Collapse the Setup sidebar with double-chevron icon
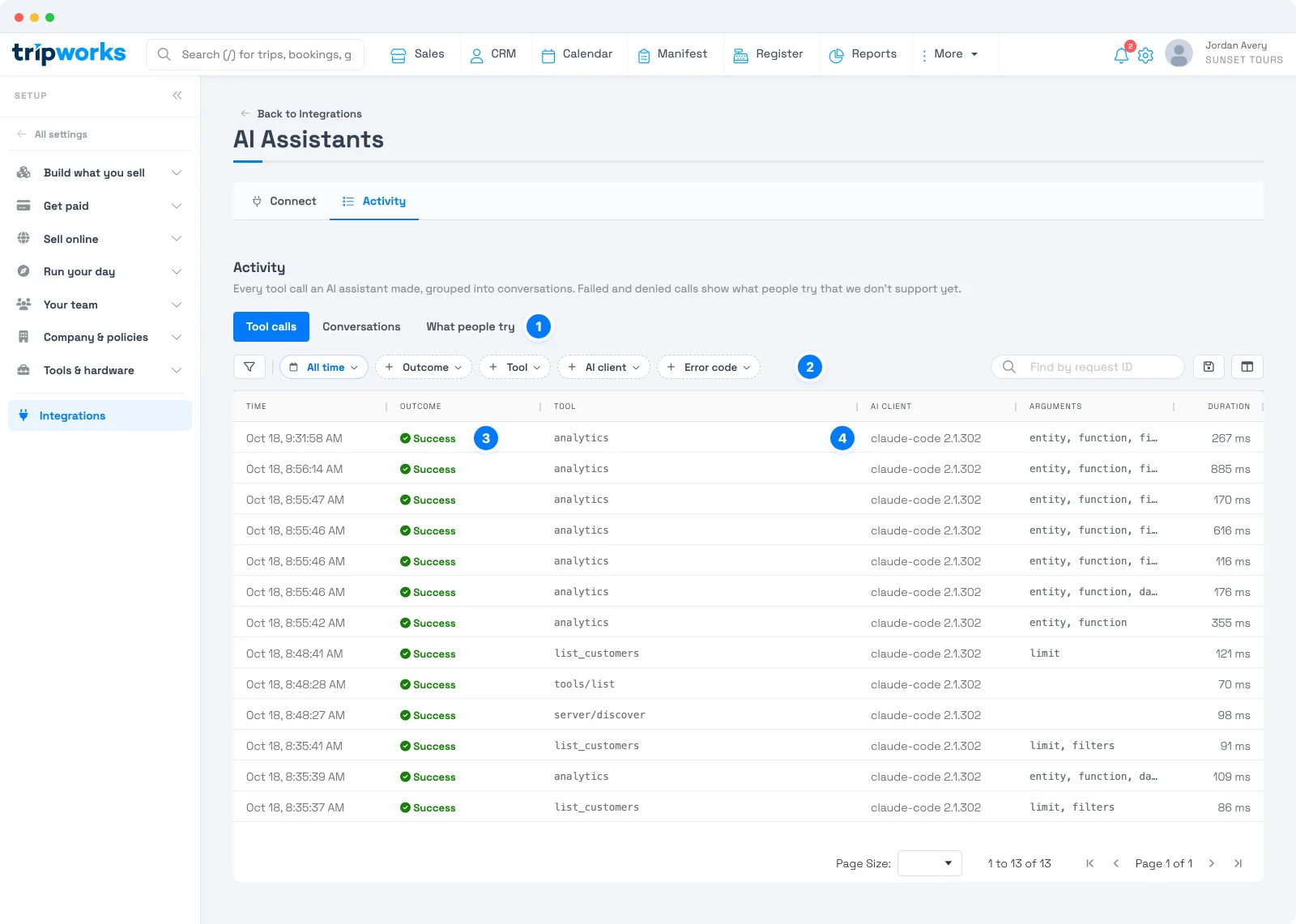1296x924 pixels. point(177,96)
